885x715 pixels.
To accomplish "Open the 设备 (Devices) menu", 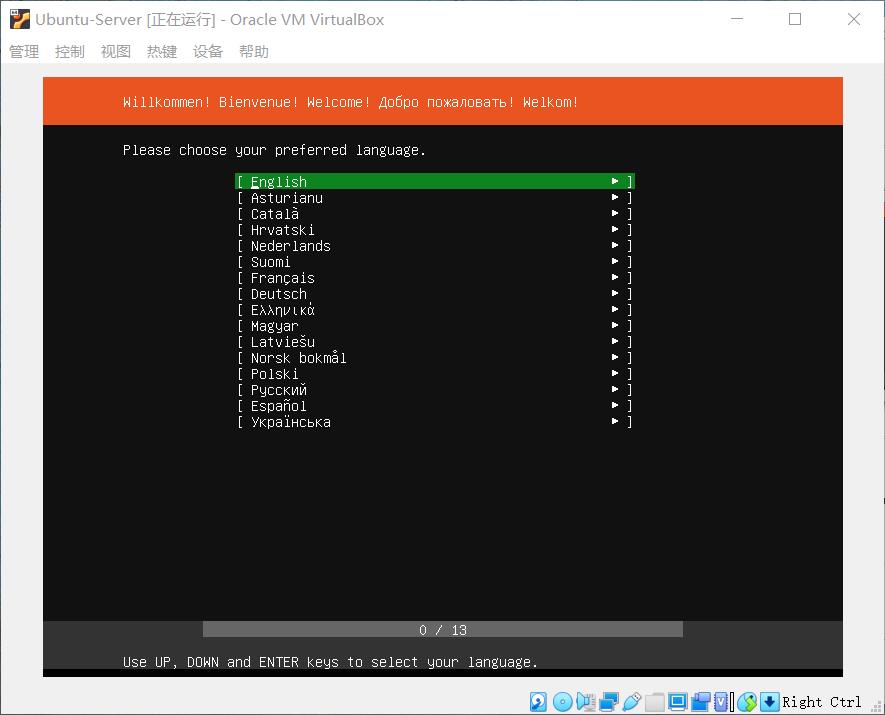I will coord(207,51).
